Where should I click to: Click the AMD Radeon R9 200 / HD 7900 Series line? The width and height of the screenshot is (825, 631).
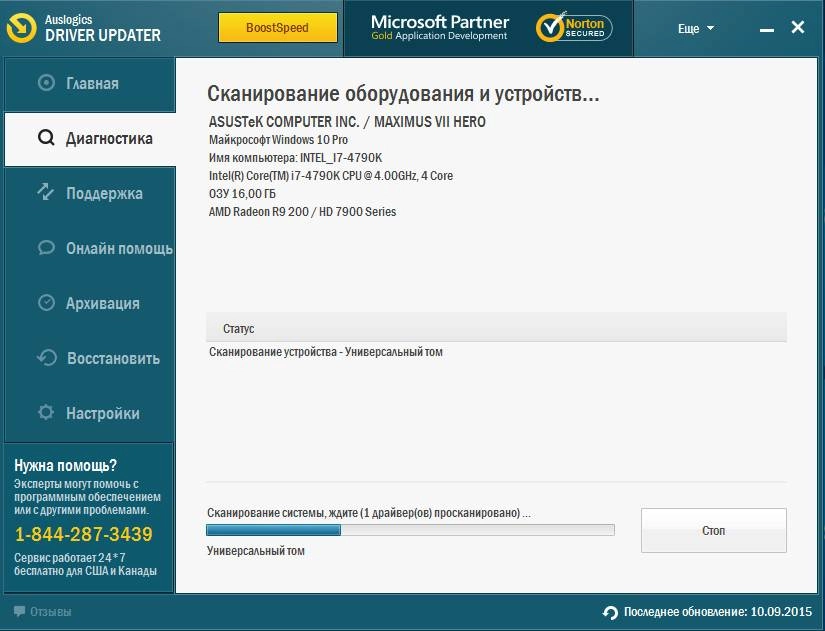[302, 212]
